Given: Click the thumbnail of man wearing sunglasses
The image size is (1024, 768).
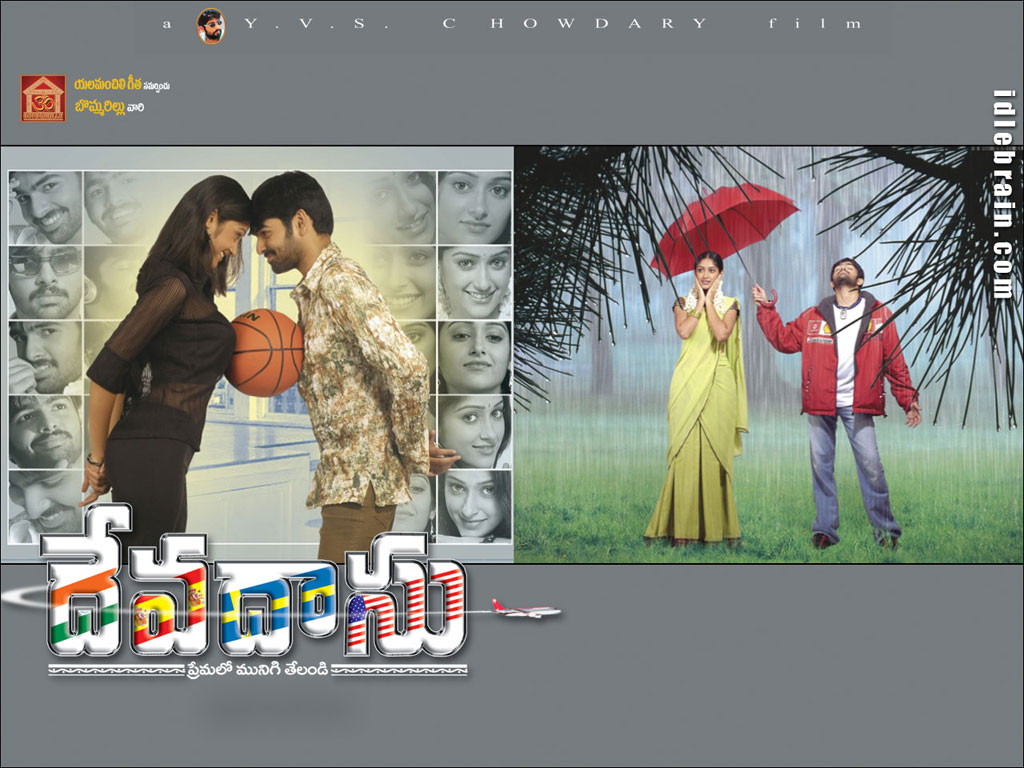Looking at the screenshot, I should tap(45, 282).
